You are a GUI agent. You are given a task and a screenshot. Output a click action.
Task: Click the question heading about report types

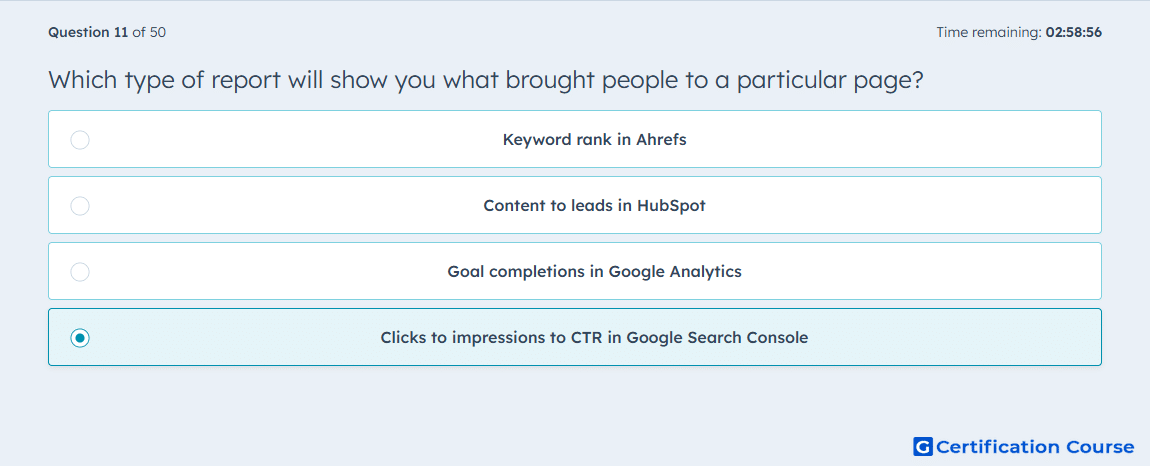tap(485, 80)
